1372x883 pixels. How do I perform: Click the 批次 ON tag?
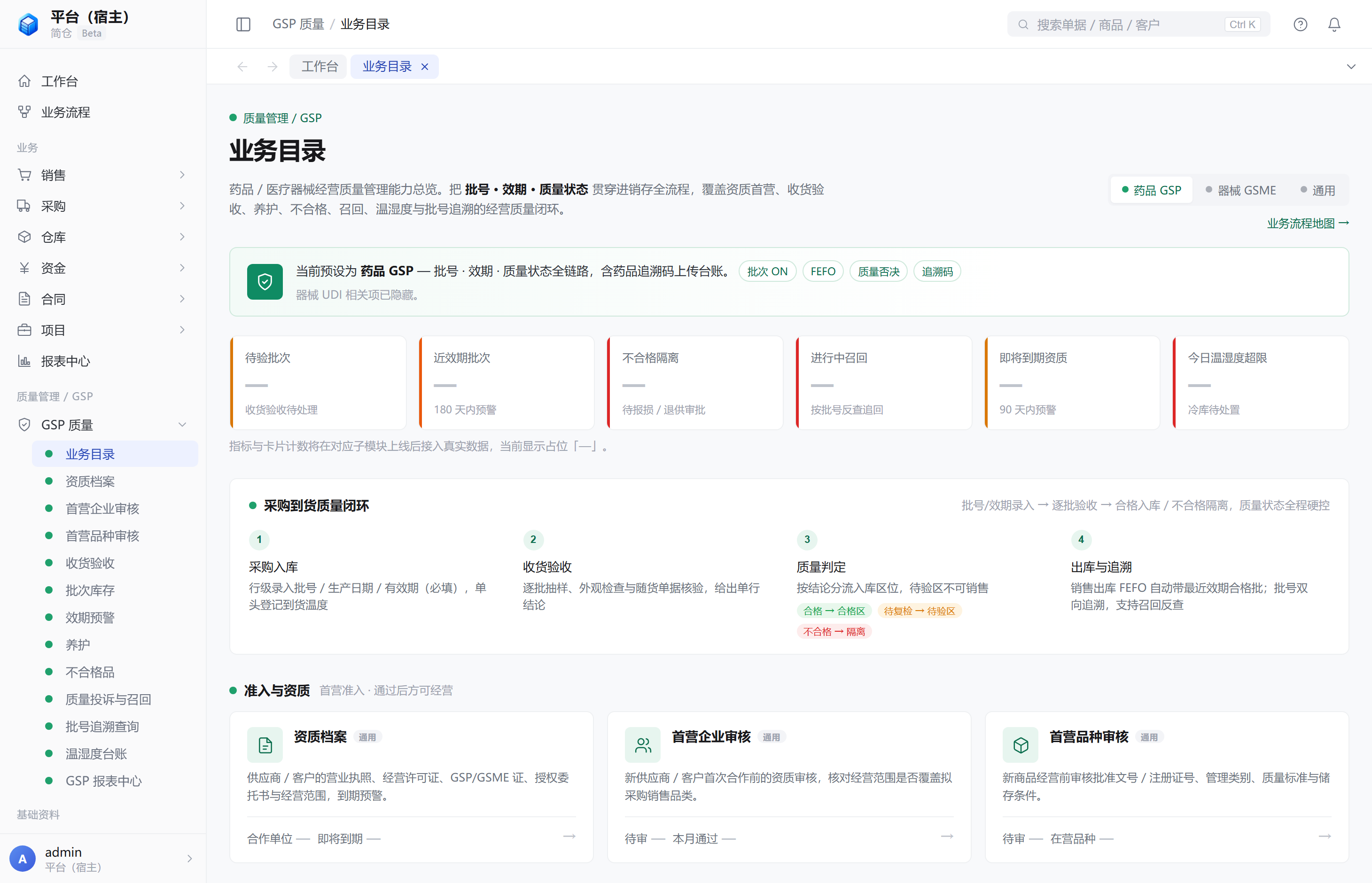(767, 271)
